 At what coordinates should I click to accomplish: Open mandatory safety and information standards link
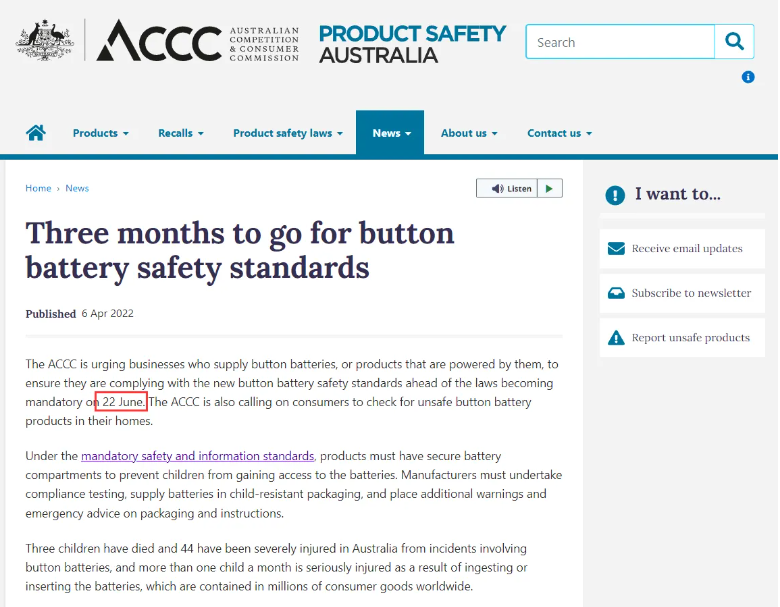tap(197, 456)
